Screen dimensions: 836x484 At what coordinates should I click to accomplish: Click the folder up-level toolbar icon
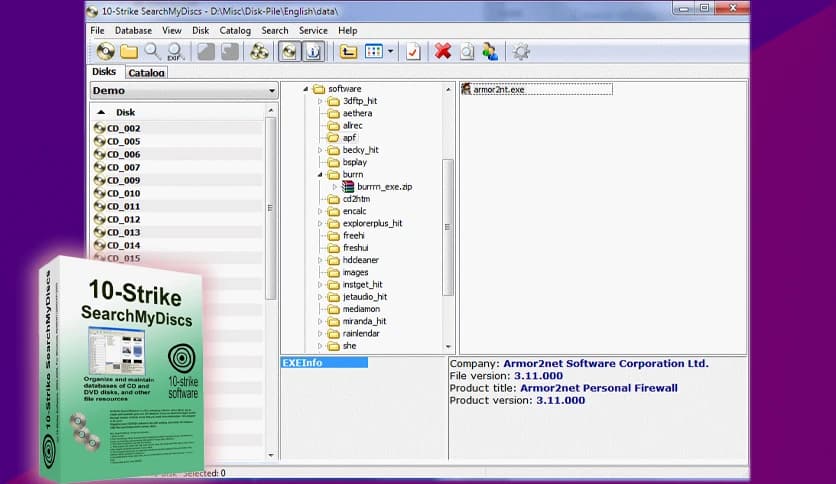(x=348, y=52)
